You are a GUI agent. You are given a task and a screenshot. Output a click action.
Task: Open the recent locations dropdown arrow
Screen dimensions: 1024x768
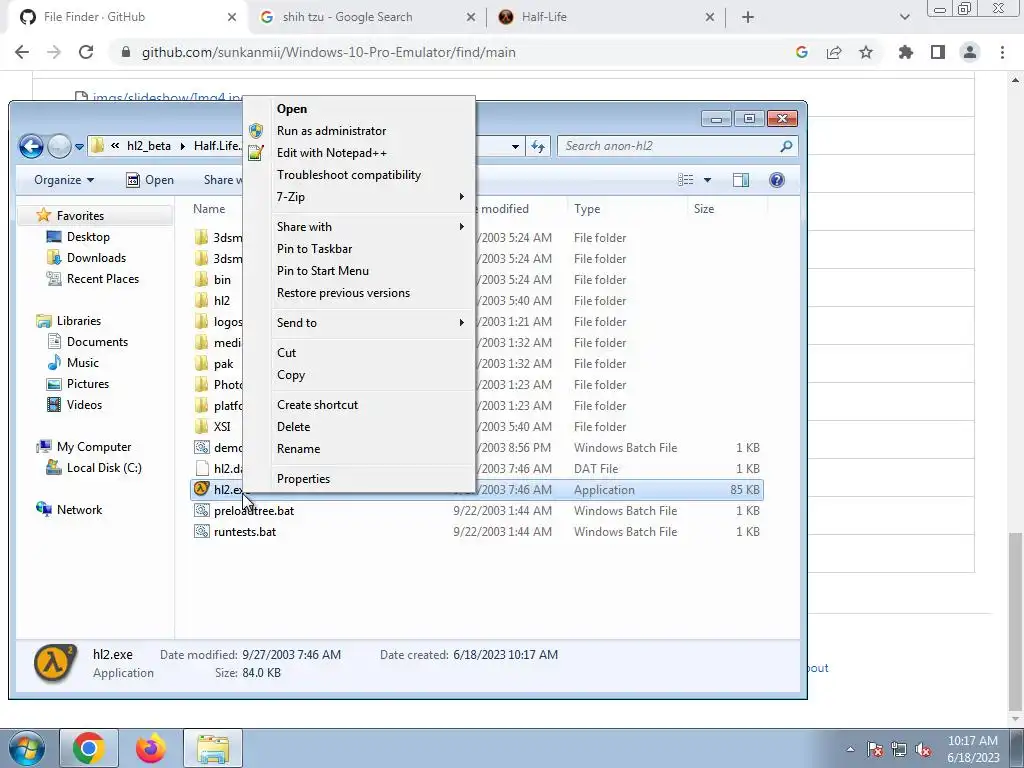[79, 147]
